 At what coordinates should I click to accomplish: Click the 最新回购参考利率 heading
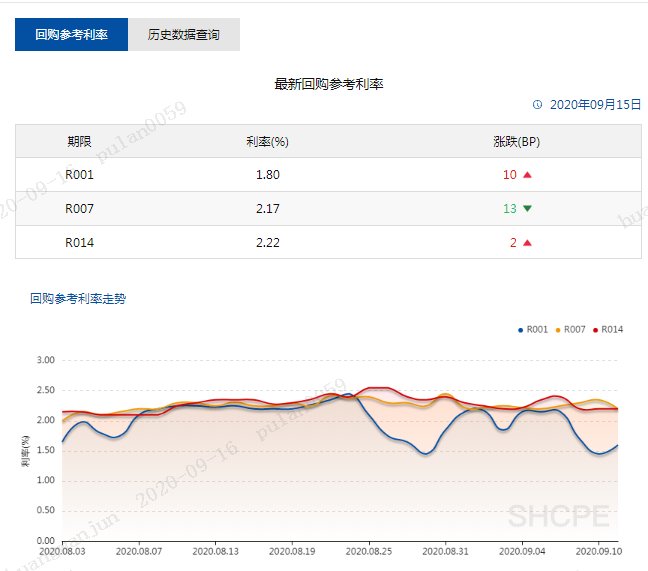point(329,84)
